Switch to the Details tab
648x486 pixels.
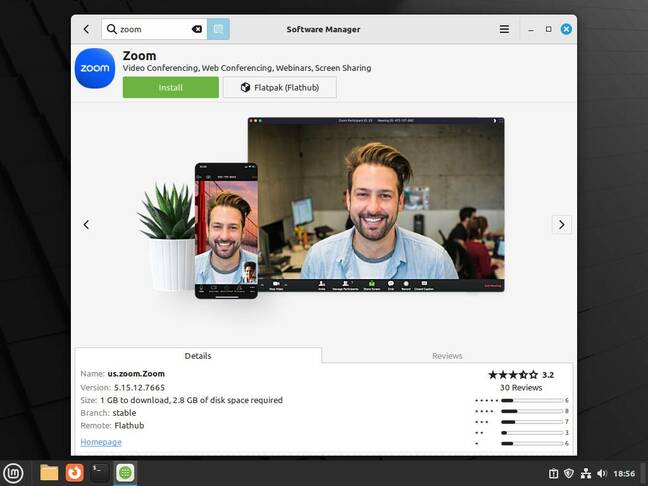pyautogui.click(x=198, y=356)
